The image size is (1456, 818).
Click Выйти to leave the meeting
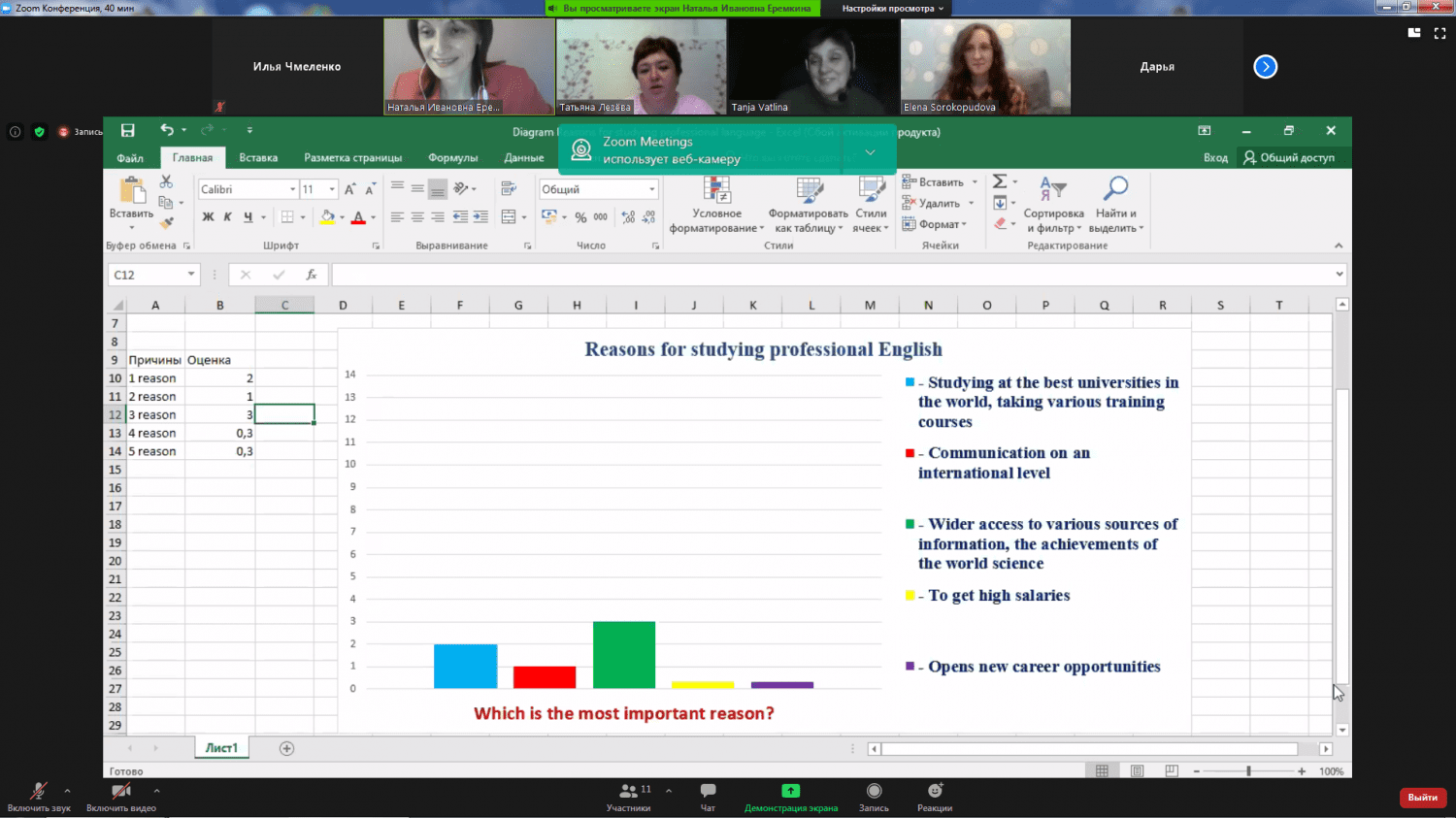pos(1423,797)
